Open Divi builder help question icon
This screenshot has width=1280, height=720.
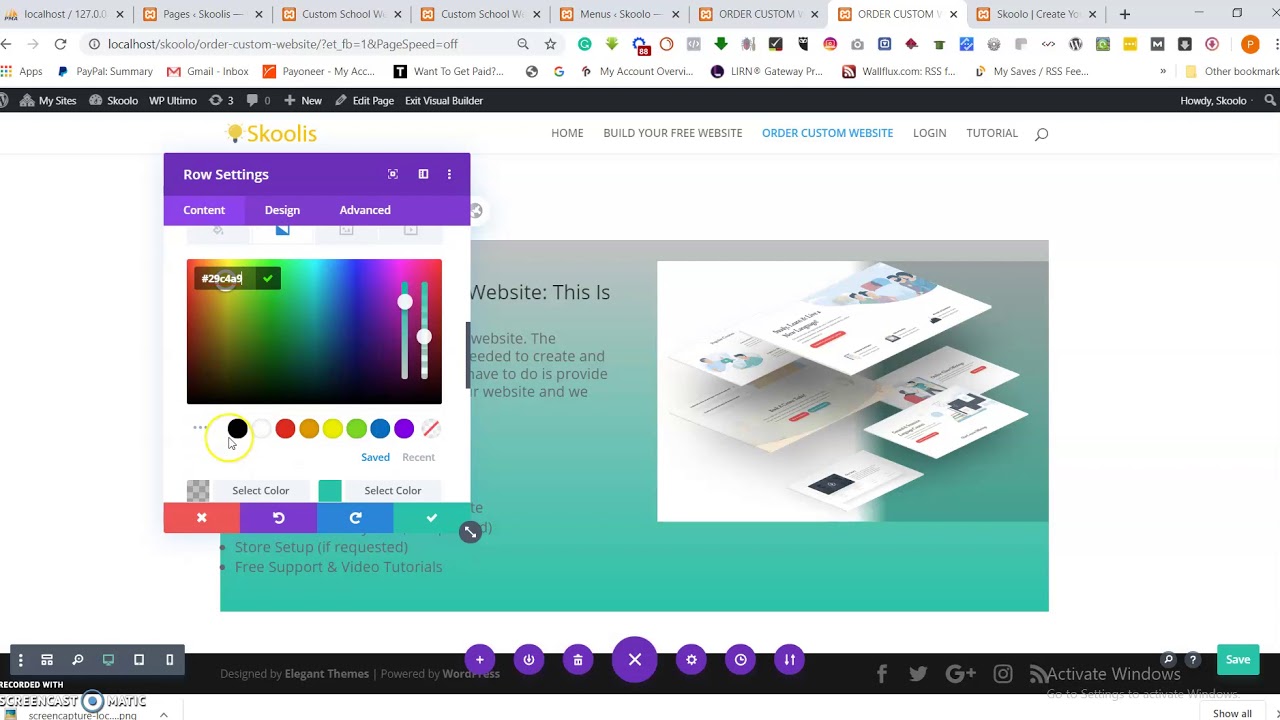click(x=1192, y=660)
